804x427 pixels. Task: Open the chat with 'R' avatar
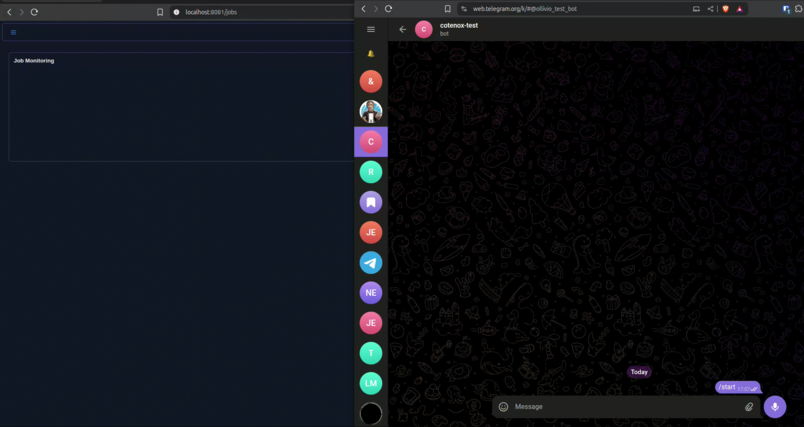pos(371,172)
